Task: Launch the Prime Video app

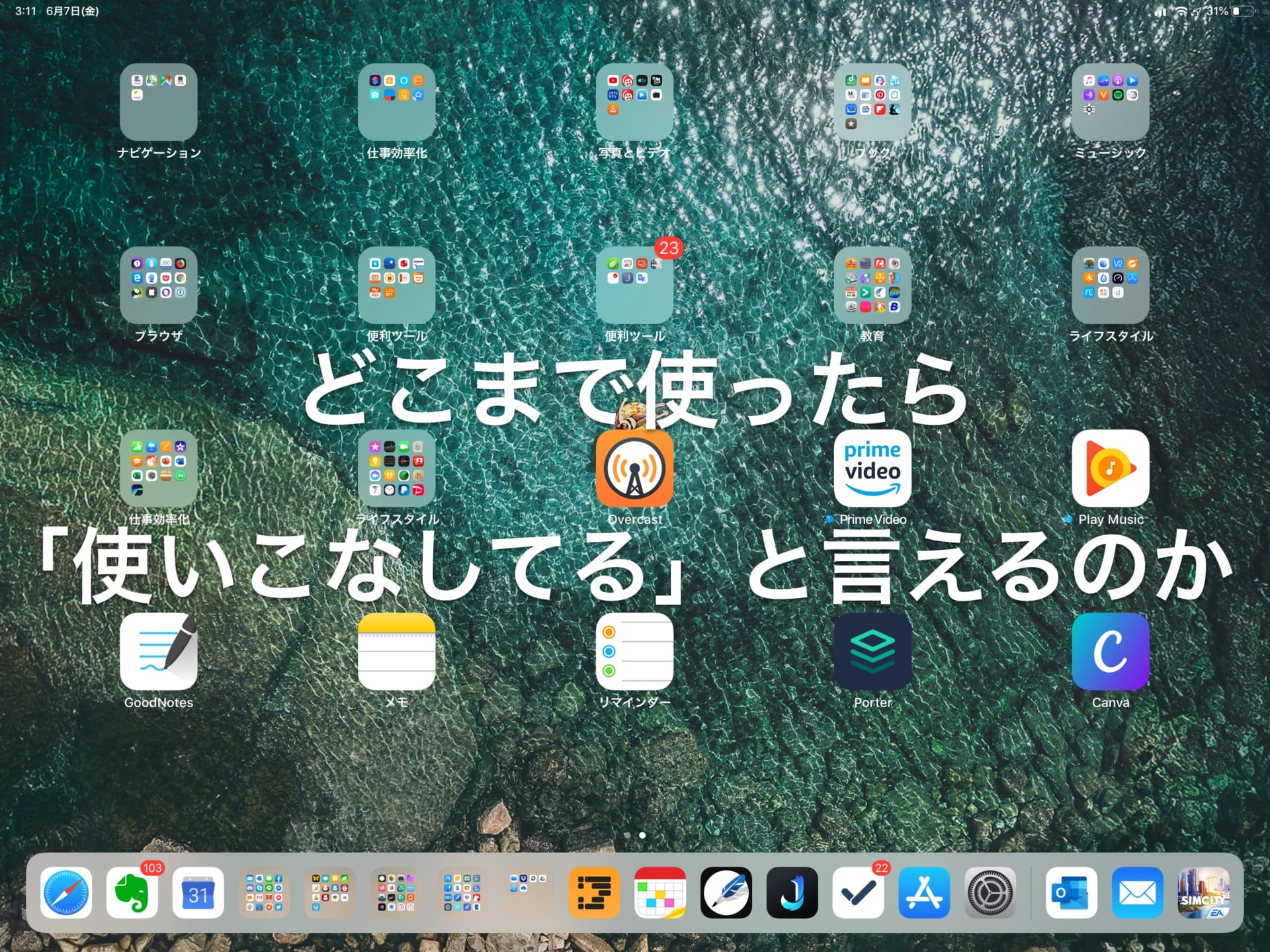Action: pos(872,468)
